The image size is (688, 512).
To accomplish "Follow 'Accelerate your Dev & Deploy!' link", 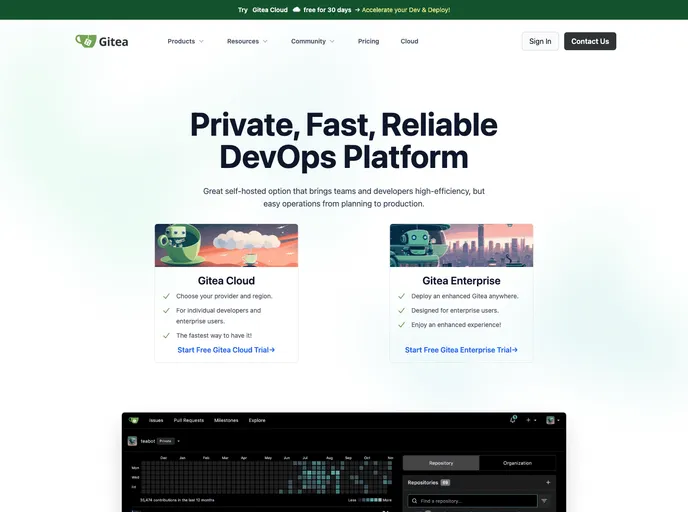I will 406,10.
